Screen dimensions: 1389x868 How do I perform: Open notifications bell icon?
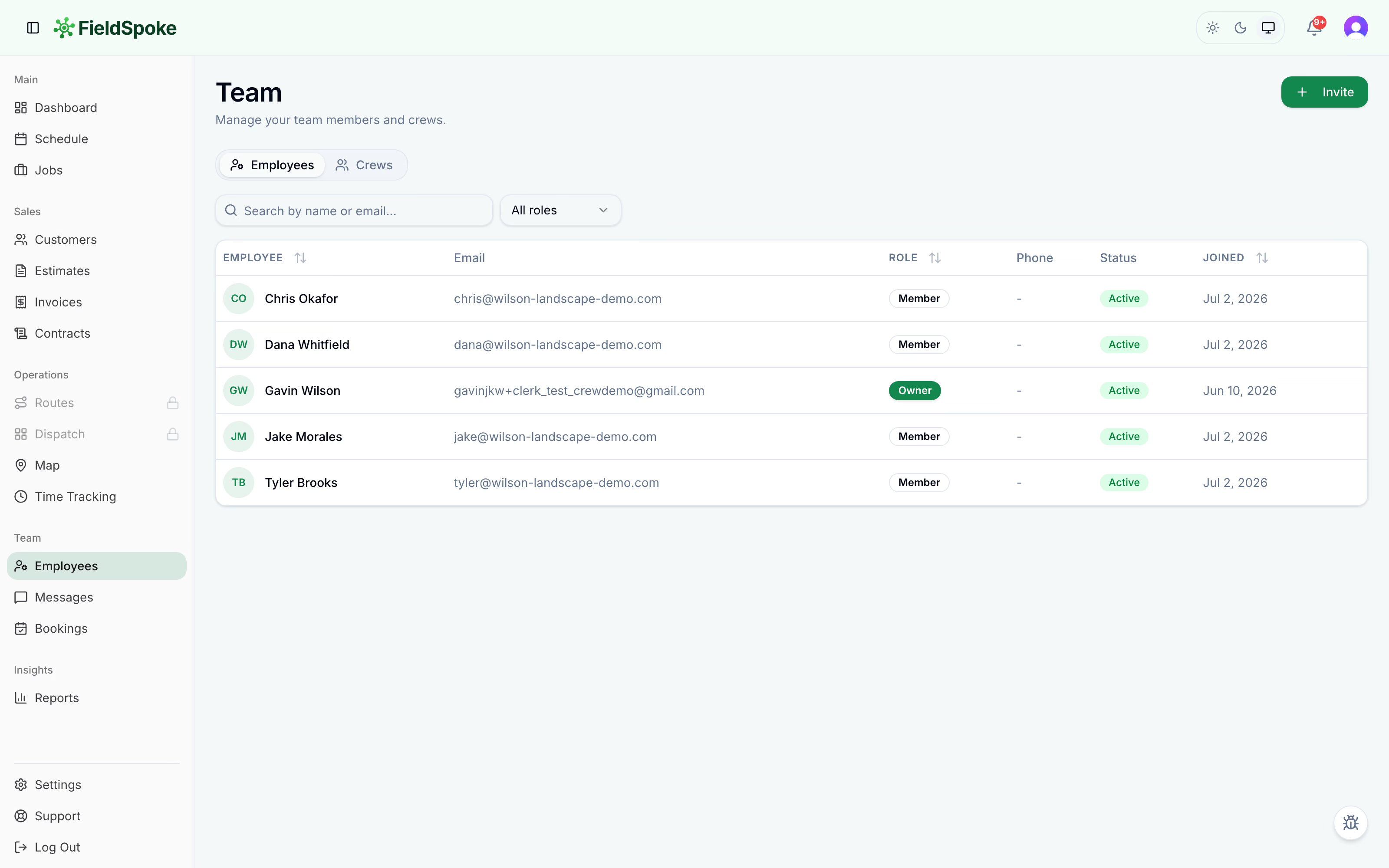pos(1314,27)
